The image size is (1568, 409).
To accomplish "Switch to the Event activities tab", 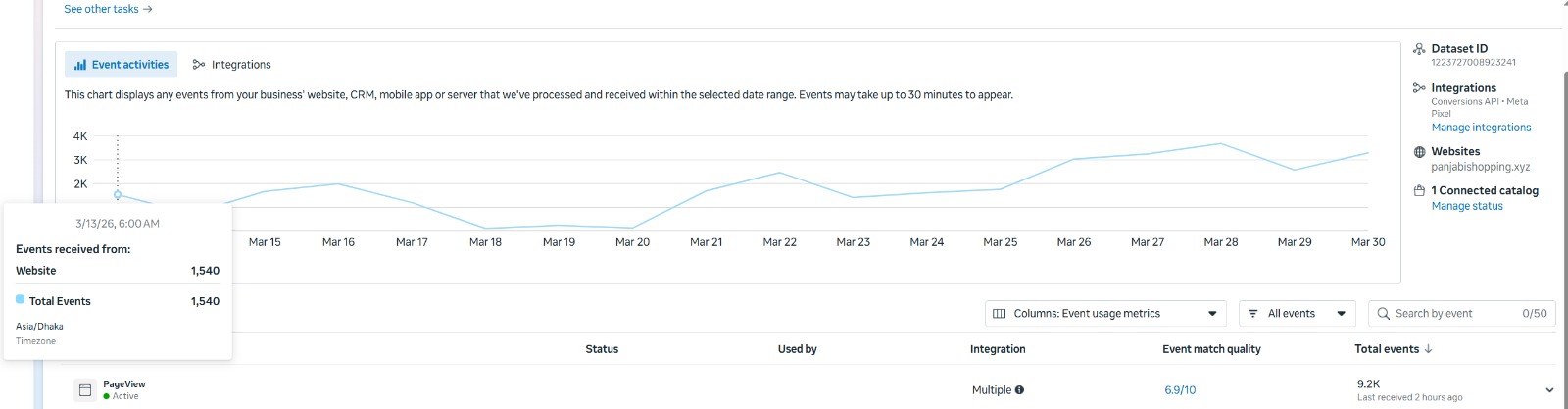I will [x=122, y=65].
